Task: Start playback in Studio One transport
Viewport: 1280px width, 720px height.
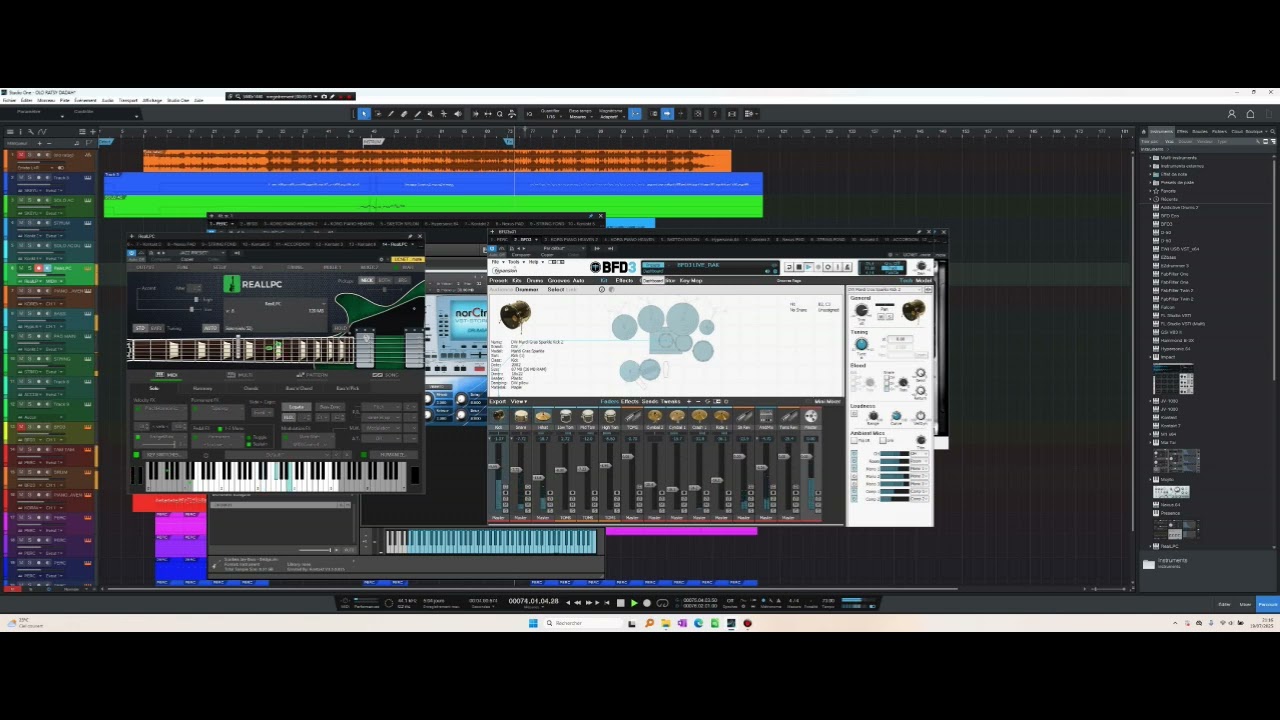Action: (x=634, y=603)
